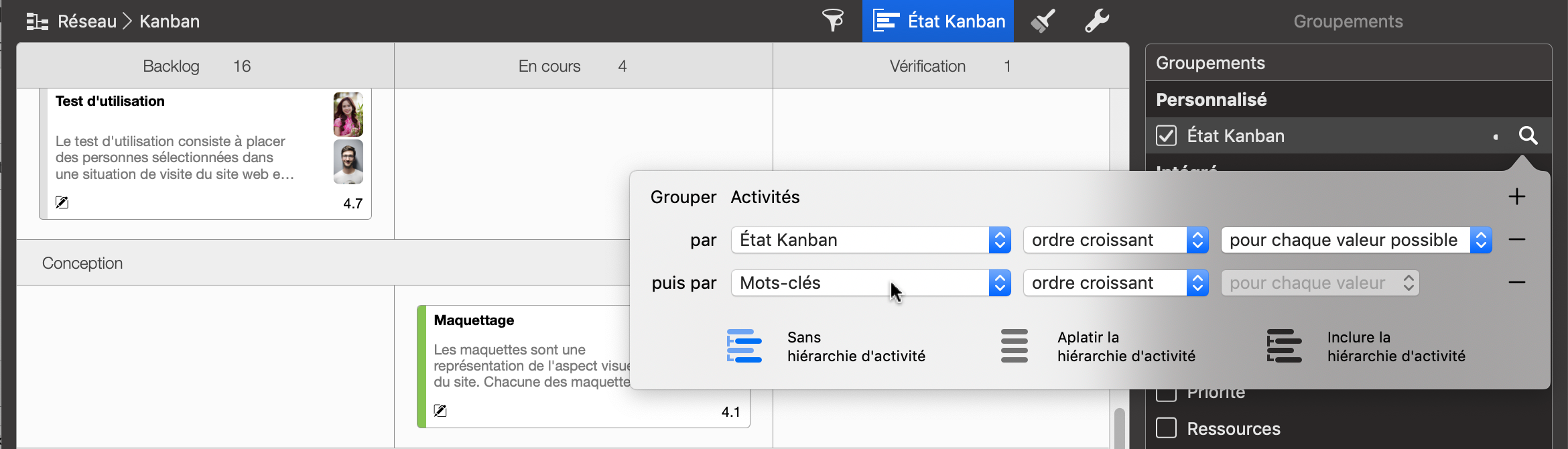Viewport: 1568px width, 449px height.
Task: Uncheck the État Kanban grouping checkbox
Action: point(1166,136)
